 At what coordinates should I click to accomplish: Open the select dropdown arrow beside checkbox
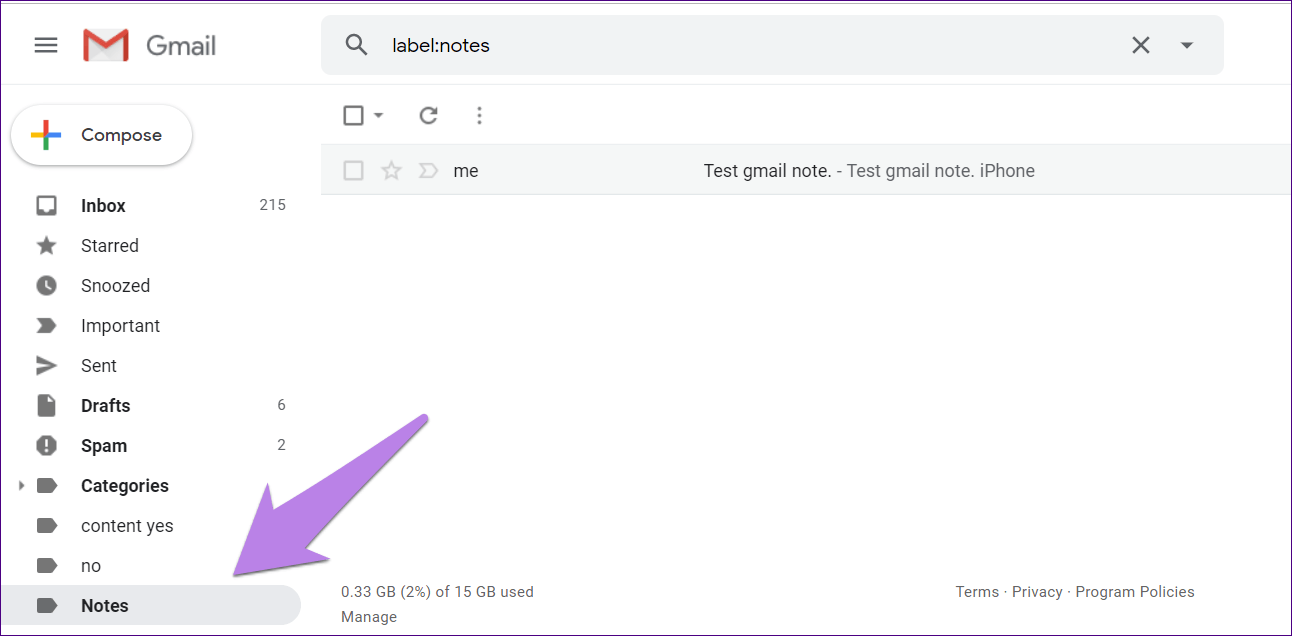(x=379, y=116)
